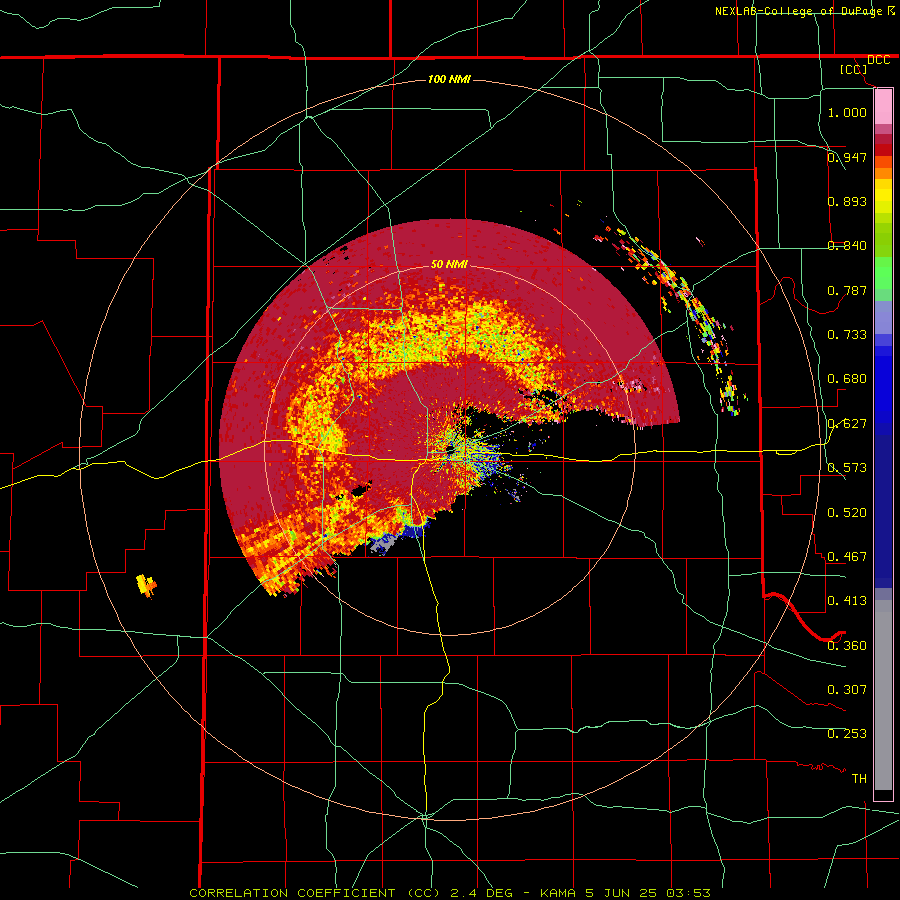Click the 0.627 legend value
This screenshot has width=900, height=900.
point(847,423)
